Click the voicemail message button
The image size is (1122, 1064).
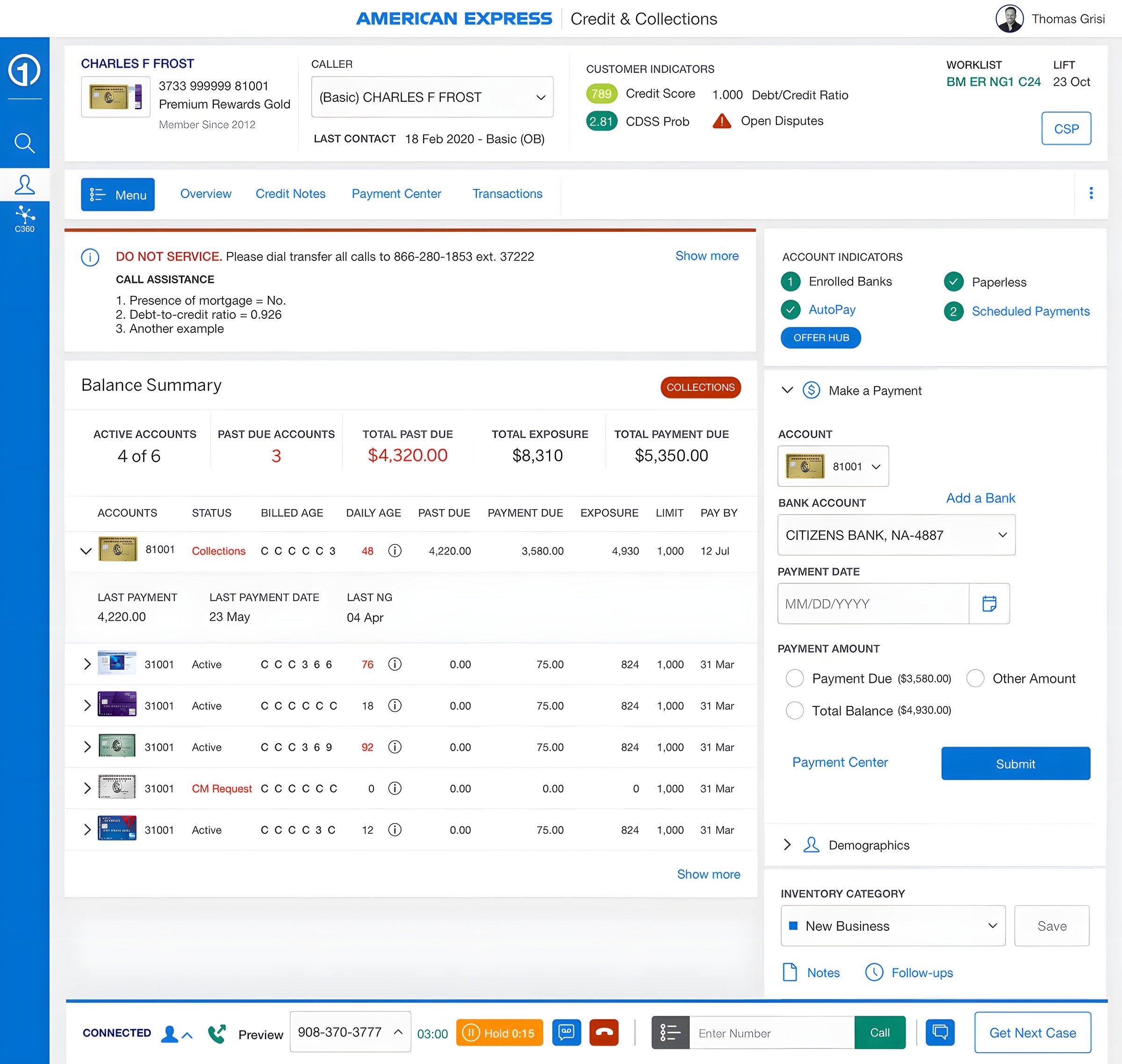[566, 1032]
